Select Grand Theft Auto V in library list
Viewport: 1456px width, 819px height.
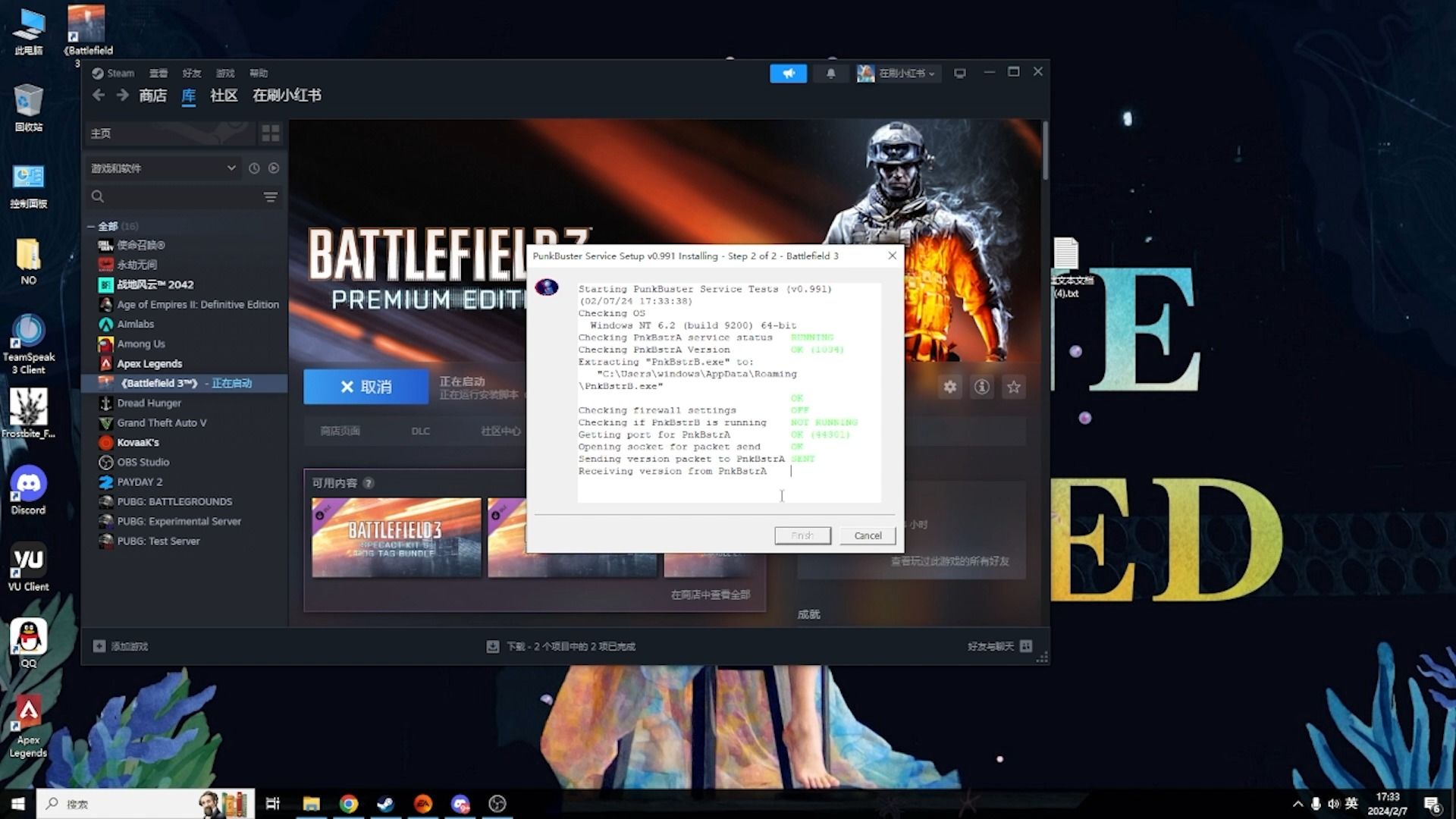tap(184, 423)
